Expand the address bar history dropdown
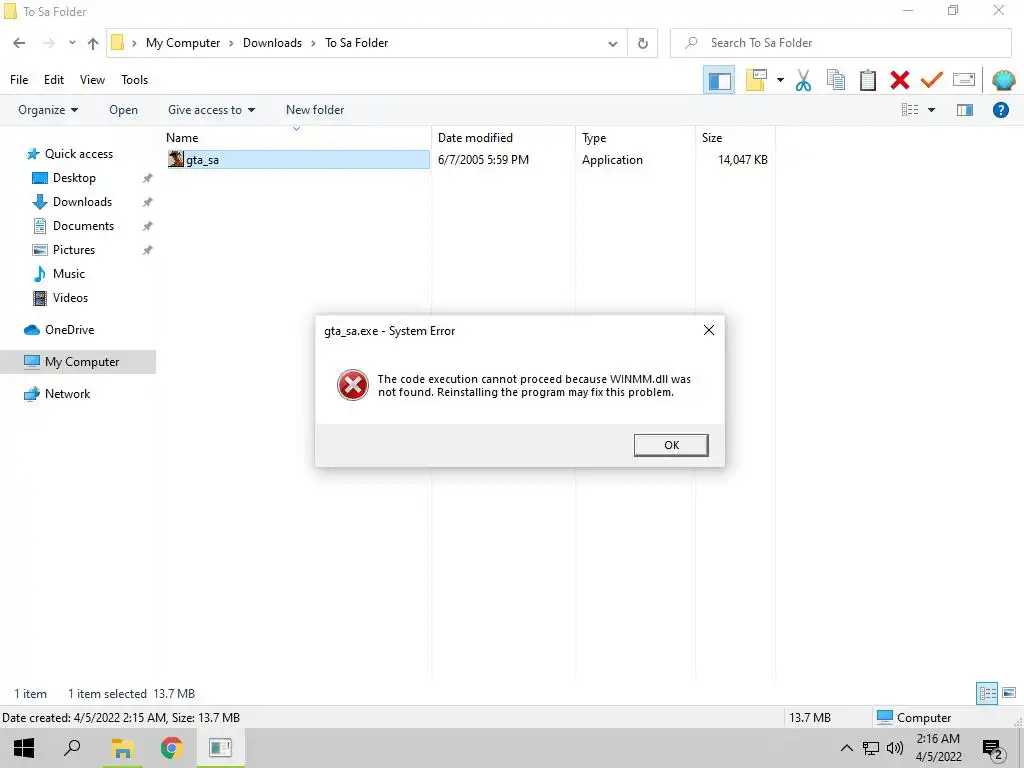This screenshot has width=1024, height=768. pyautogui.click(x=613, y=44)
